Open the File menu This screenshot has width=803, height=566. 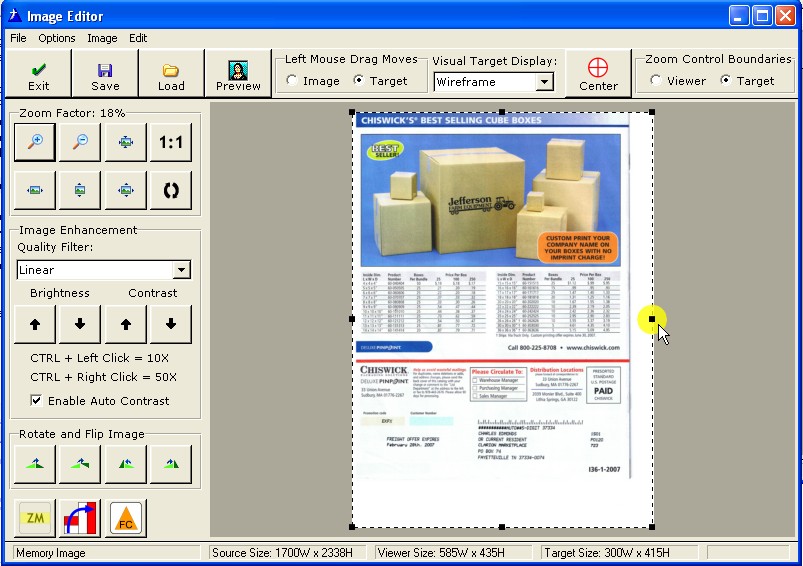pyautogui.click(x=18, y=38)
